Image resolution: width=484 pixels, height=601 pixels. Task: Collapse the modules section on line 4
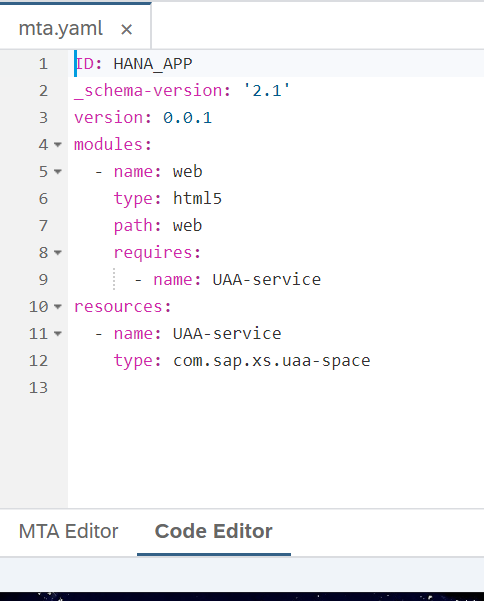pos(58,145)
